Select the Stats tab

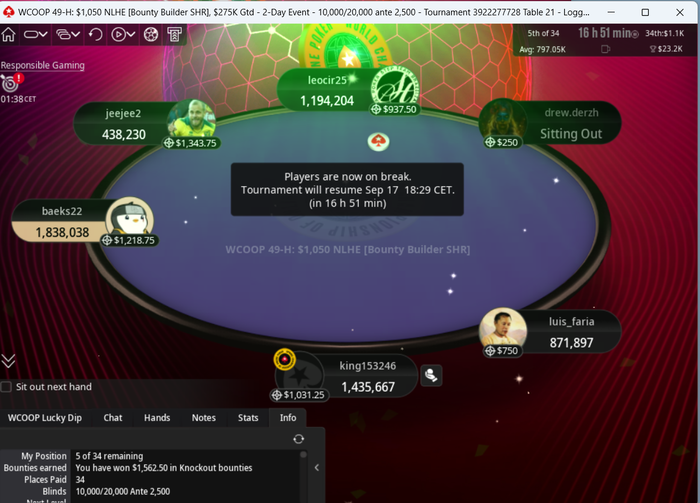[248, 418]
